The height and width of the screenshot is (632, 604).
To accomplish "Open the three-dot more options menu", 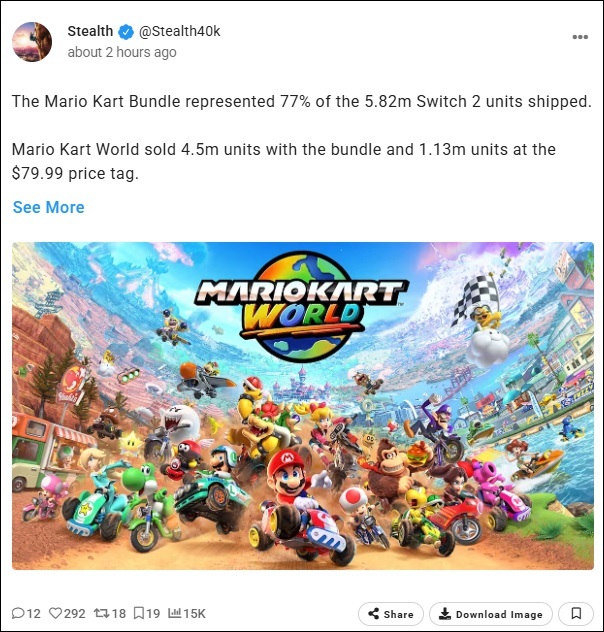I will (580, 37).
